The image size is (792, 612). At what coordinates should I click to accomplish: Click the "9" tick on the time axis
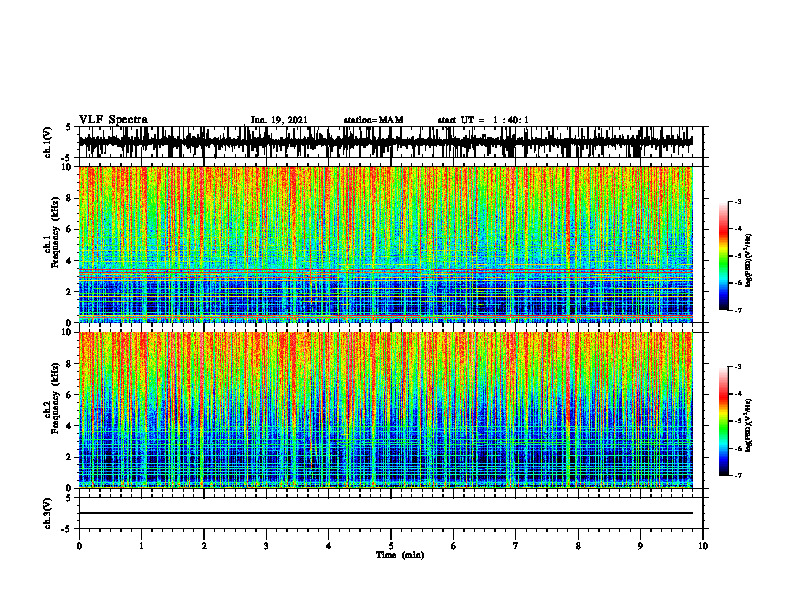pyautogui.click(x=640, y=546)
